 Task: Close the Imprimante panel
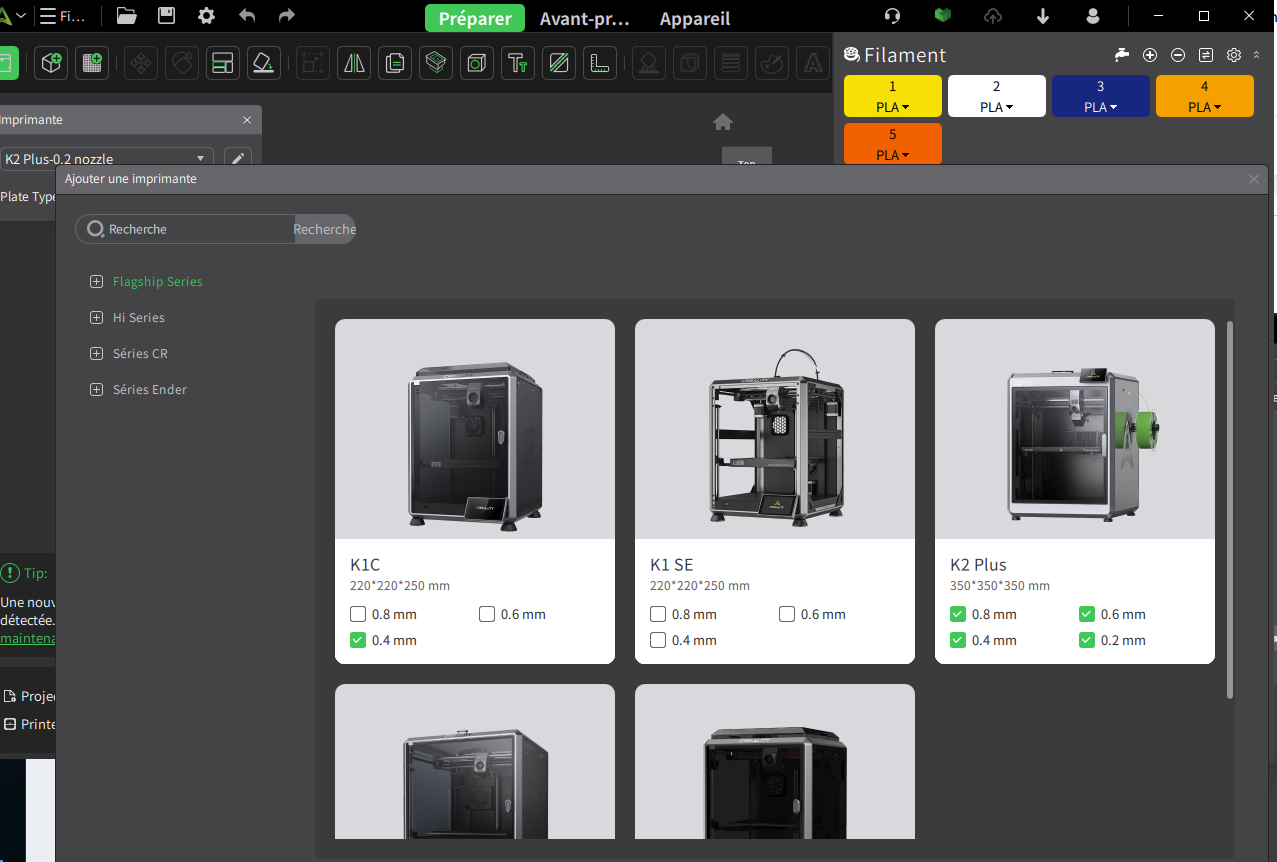[247, 120]
